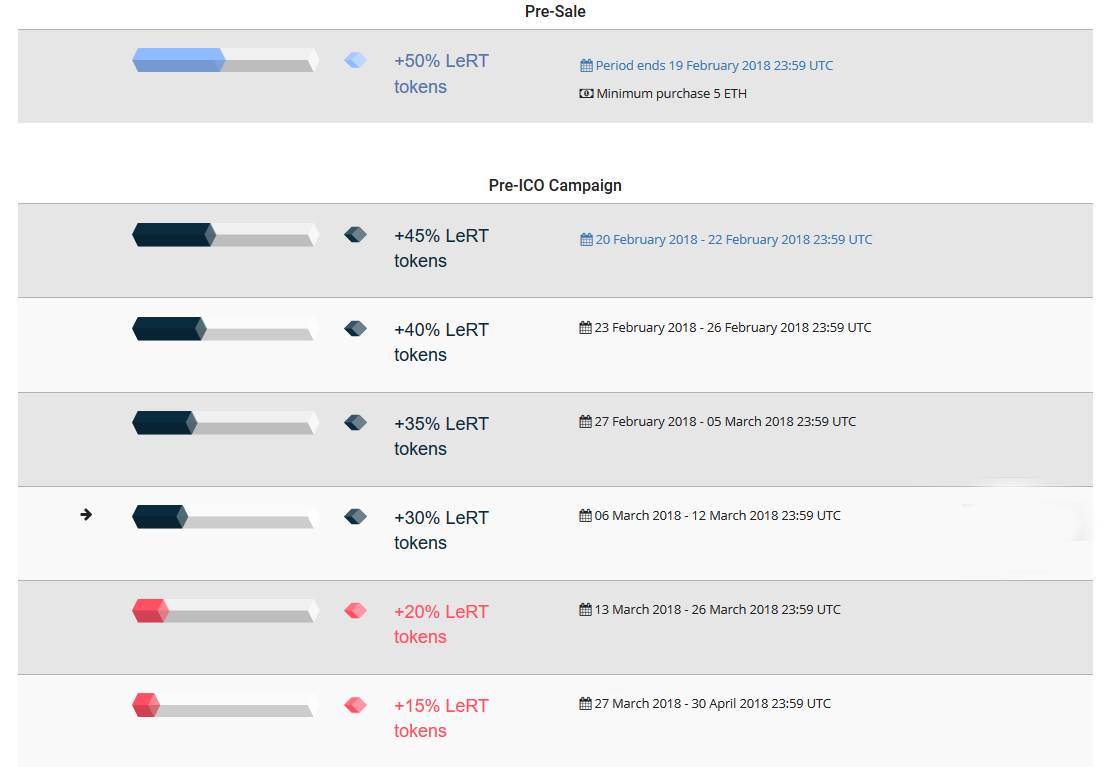Click the money icon beside Minimum purchase 5 ETH
The image size is (1108, 767).
click(x=587, y=93)
